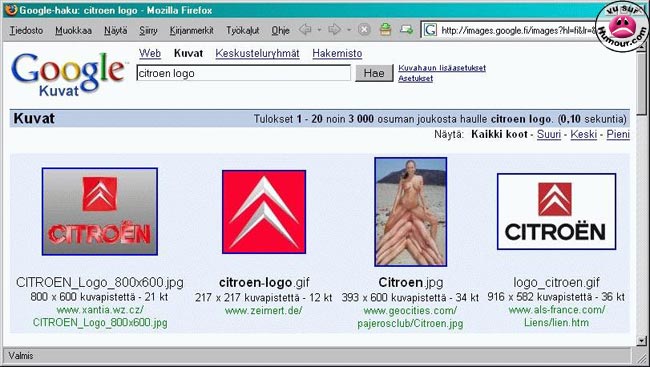
Task: Click the green arrow icon beside the address bar
Action: (x=406, y=29)
